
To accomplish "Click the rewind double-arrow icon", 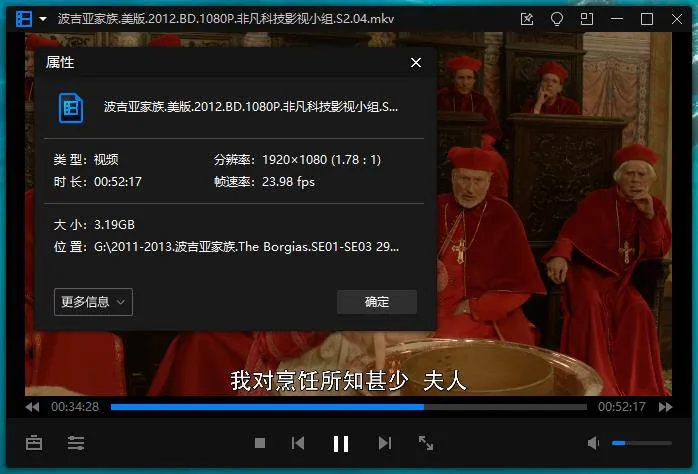I will tap(32, 407).
